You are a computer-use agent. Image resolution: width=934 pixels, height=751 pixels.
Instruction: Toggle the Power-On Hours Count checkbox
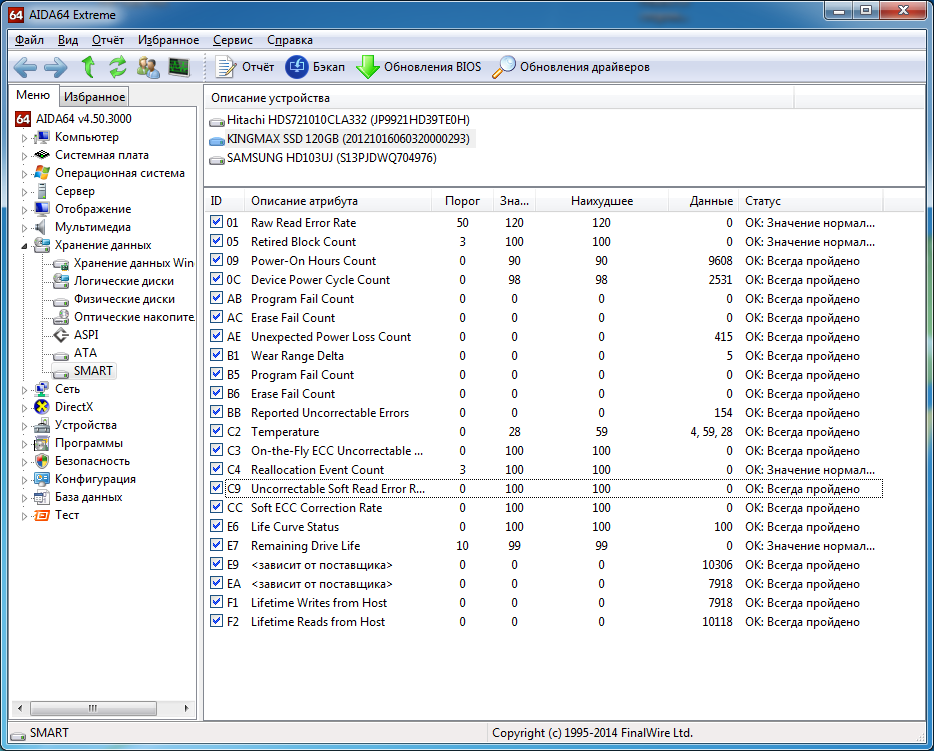click(x=216, y=260)
